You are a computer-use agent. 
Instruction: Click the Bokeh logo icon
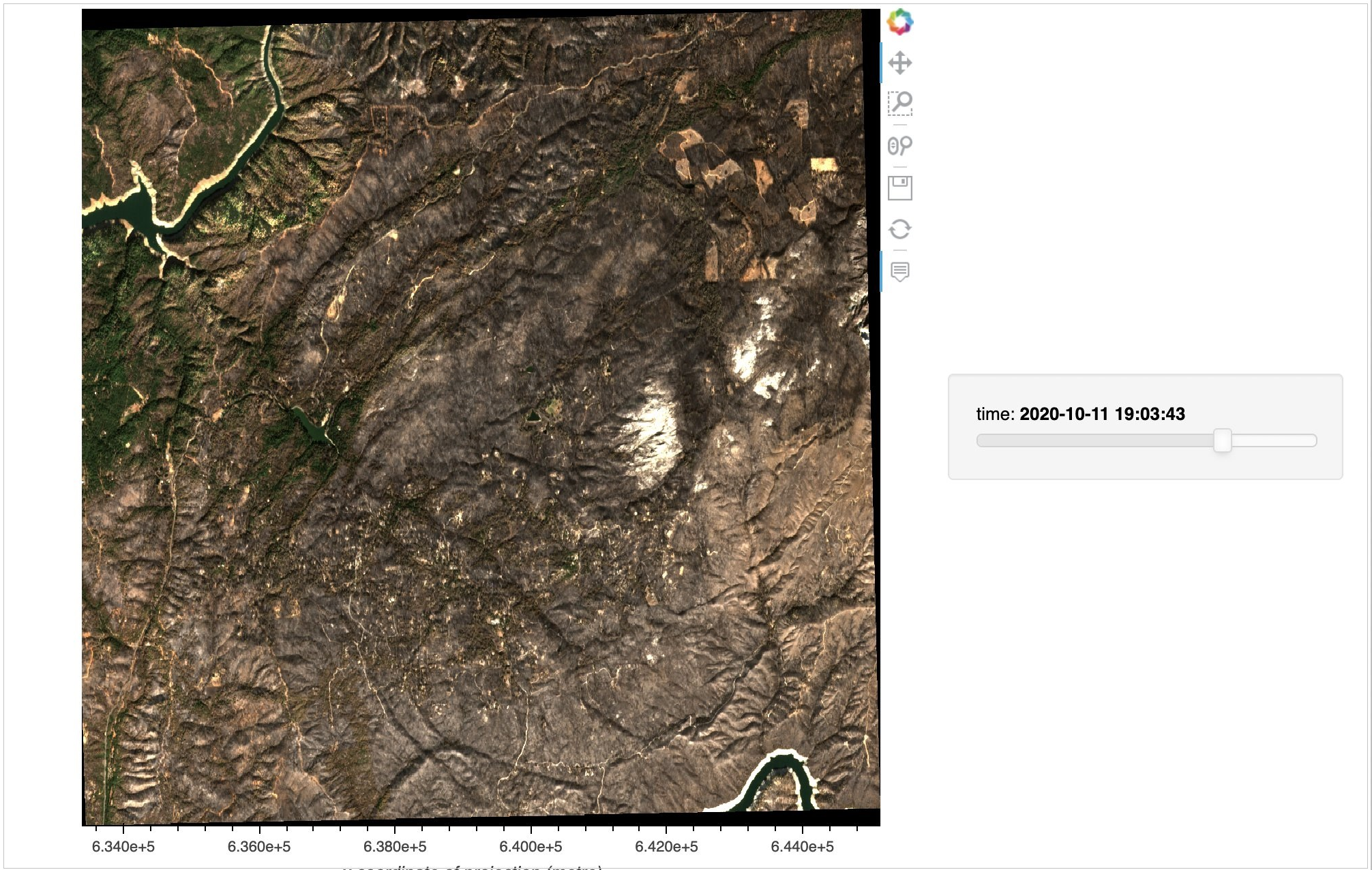coord(899,22)
